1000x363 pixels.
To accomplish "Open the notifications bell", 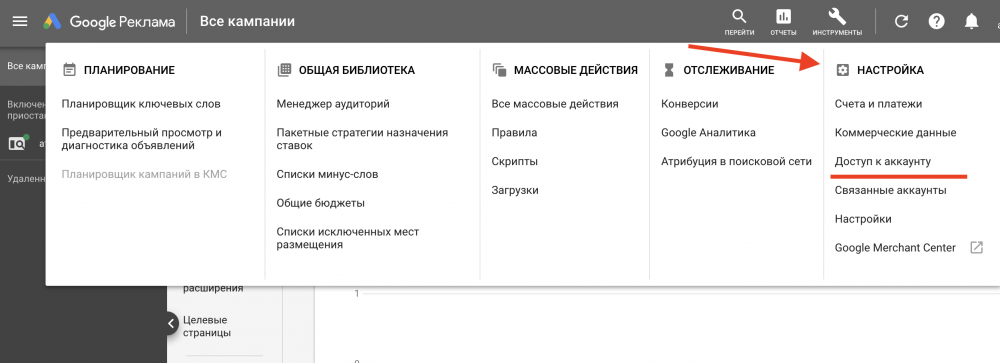I will [x=971, y=22].
